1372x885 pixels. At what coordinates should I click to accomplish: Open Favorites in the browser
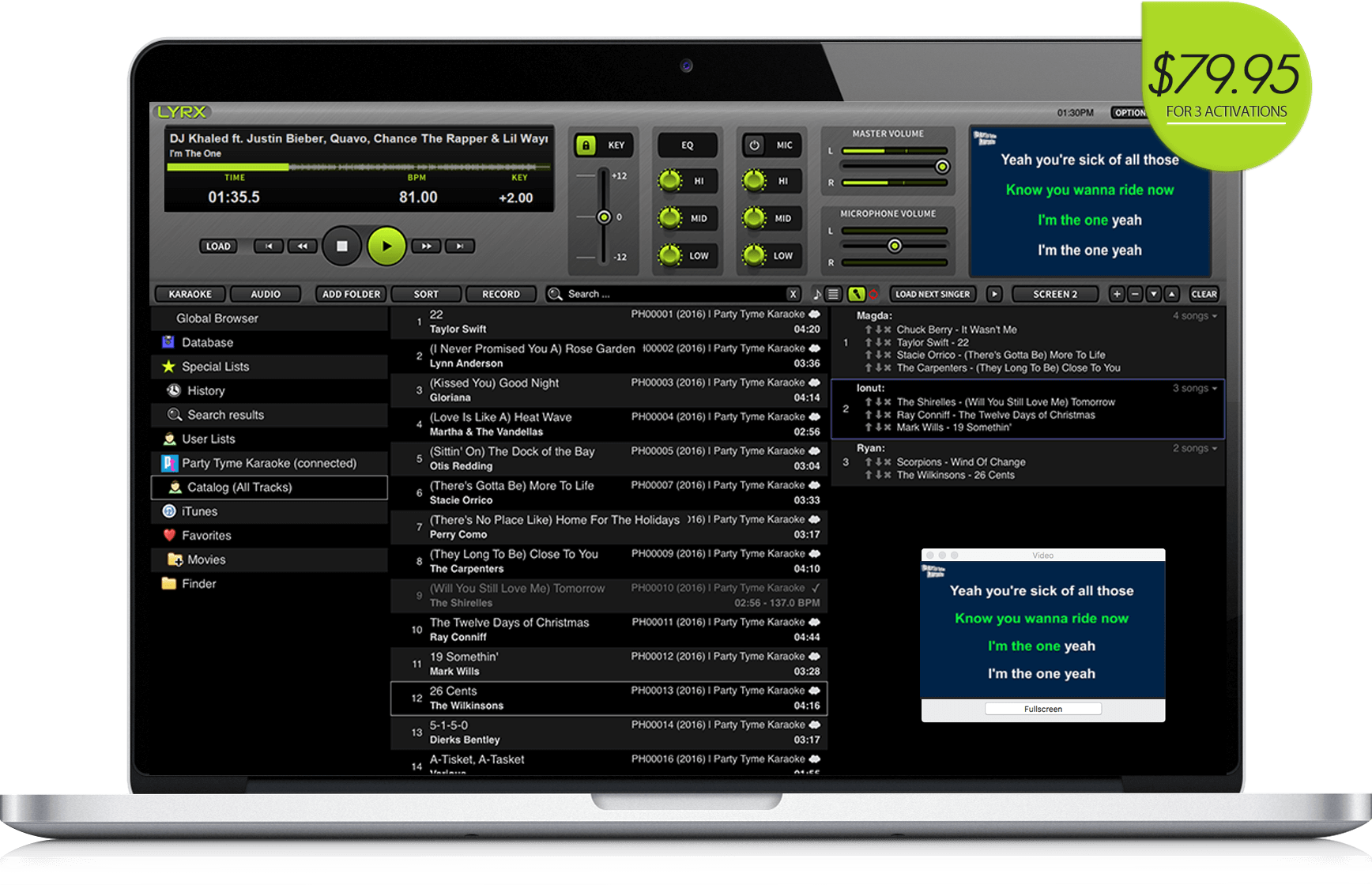click(269, 535)
